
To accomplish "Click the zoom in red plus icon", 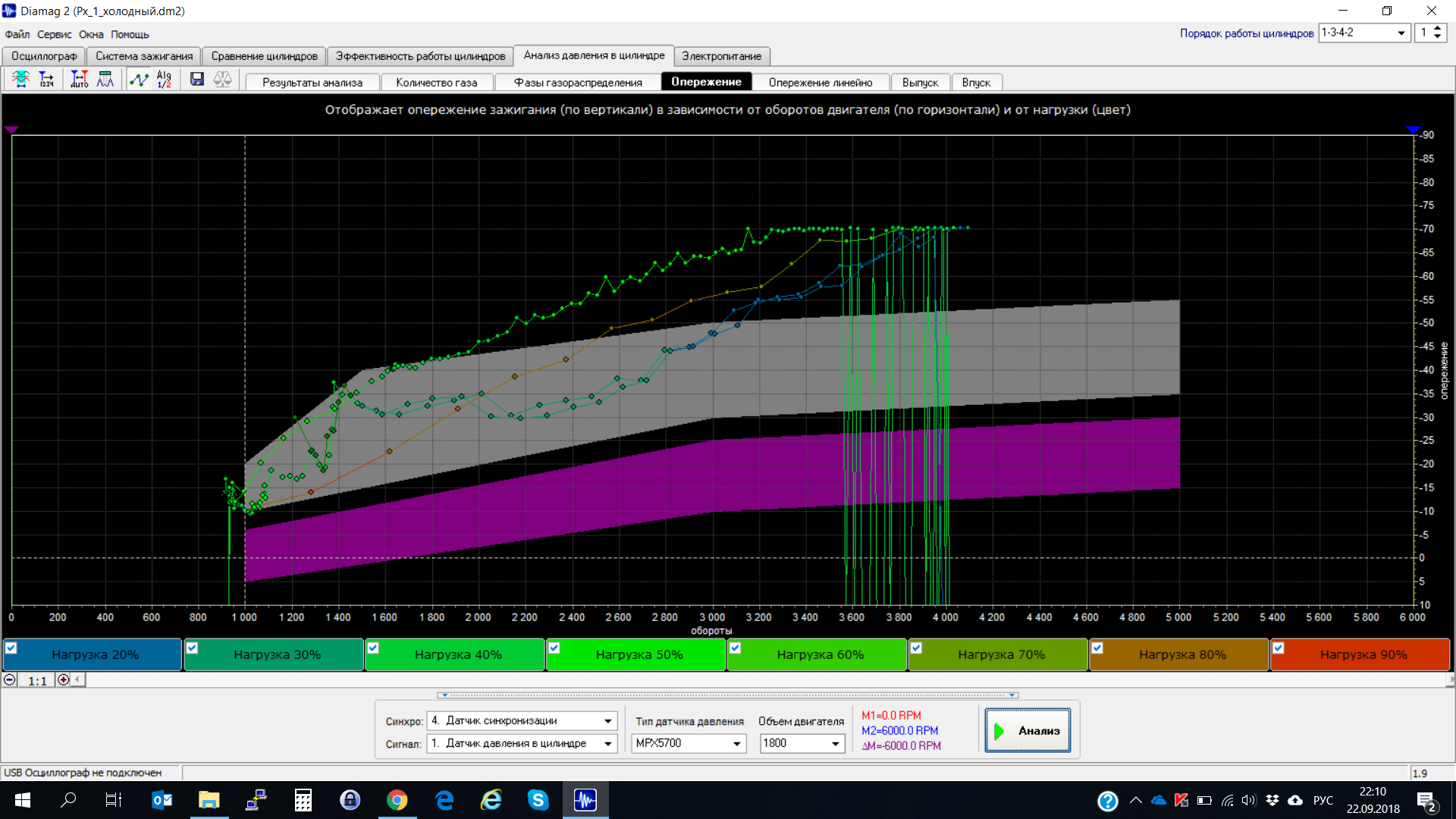I will tap(64, 679).
